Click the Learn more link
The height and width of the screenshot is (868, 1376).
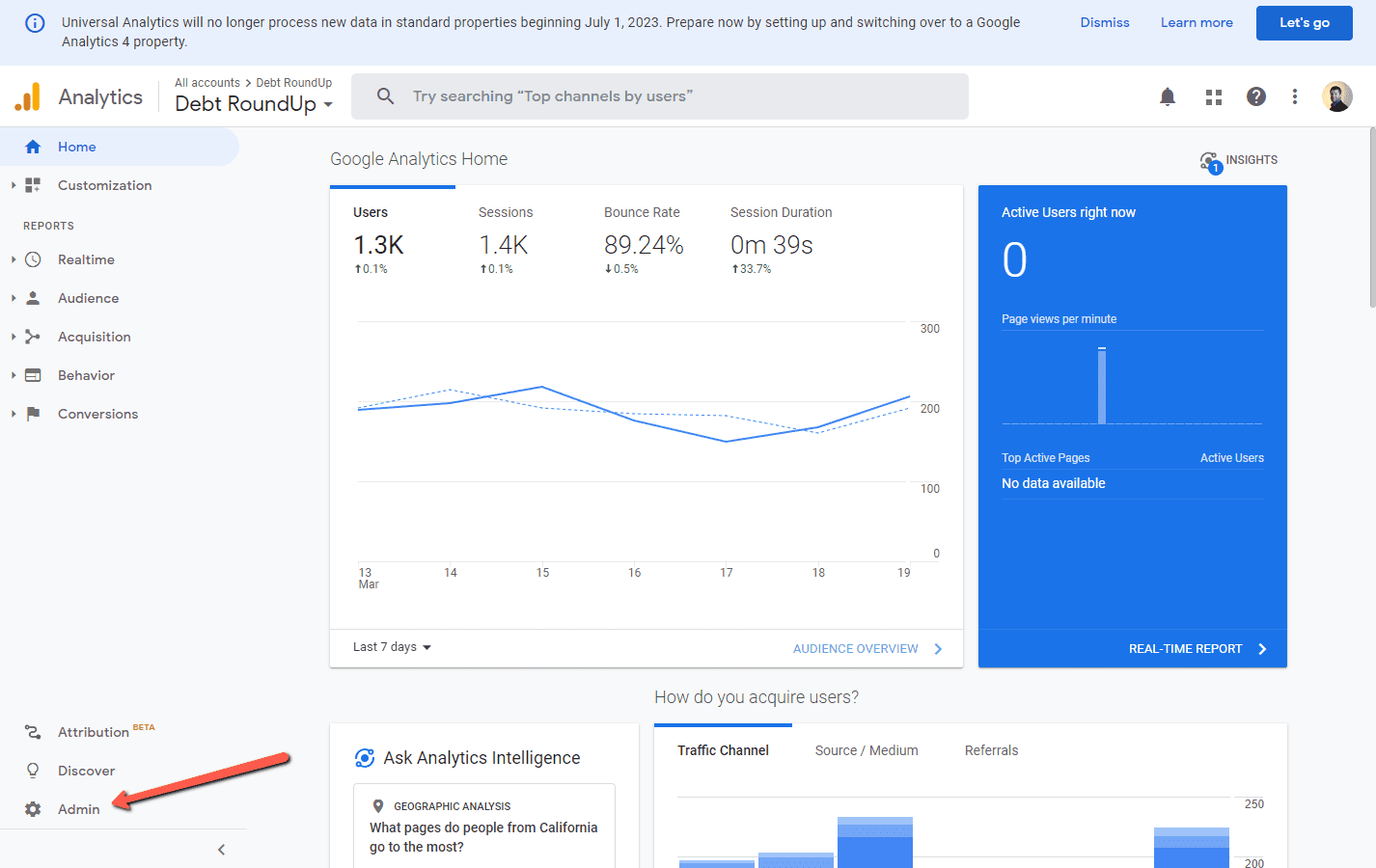(1197, 22)
